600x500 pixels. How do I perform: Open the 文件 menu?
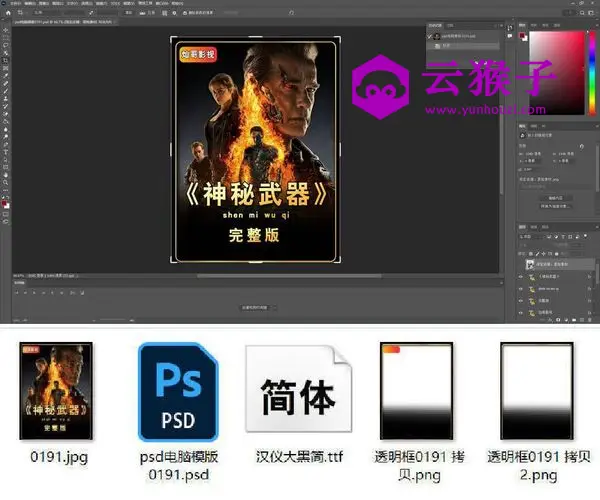coord(15,3)
